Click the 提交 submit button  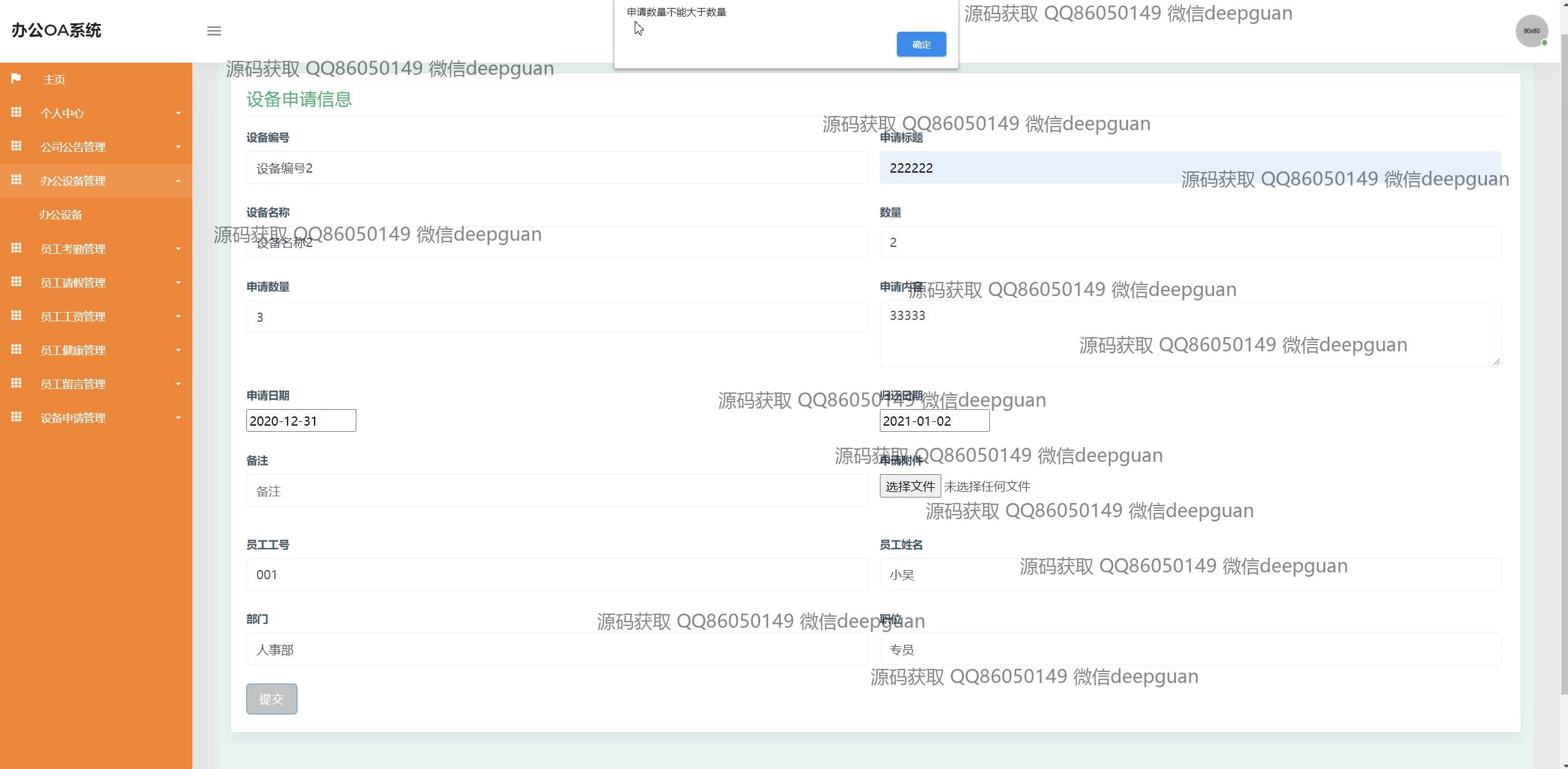[271, 698]
